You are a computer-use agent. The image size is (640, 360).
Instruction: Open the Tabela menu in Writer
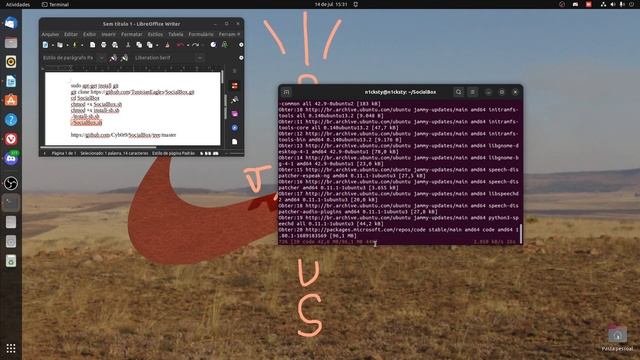click(x=176, y=34)
